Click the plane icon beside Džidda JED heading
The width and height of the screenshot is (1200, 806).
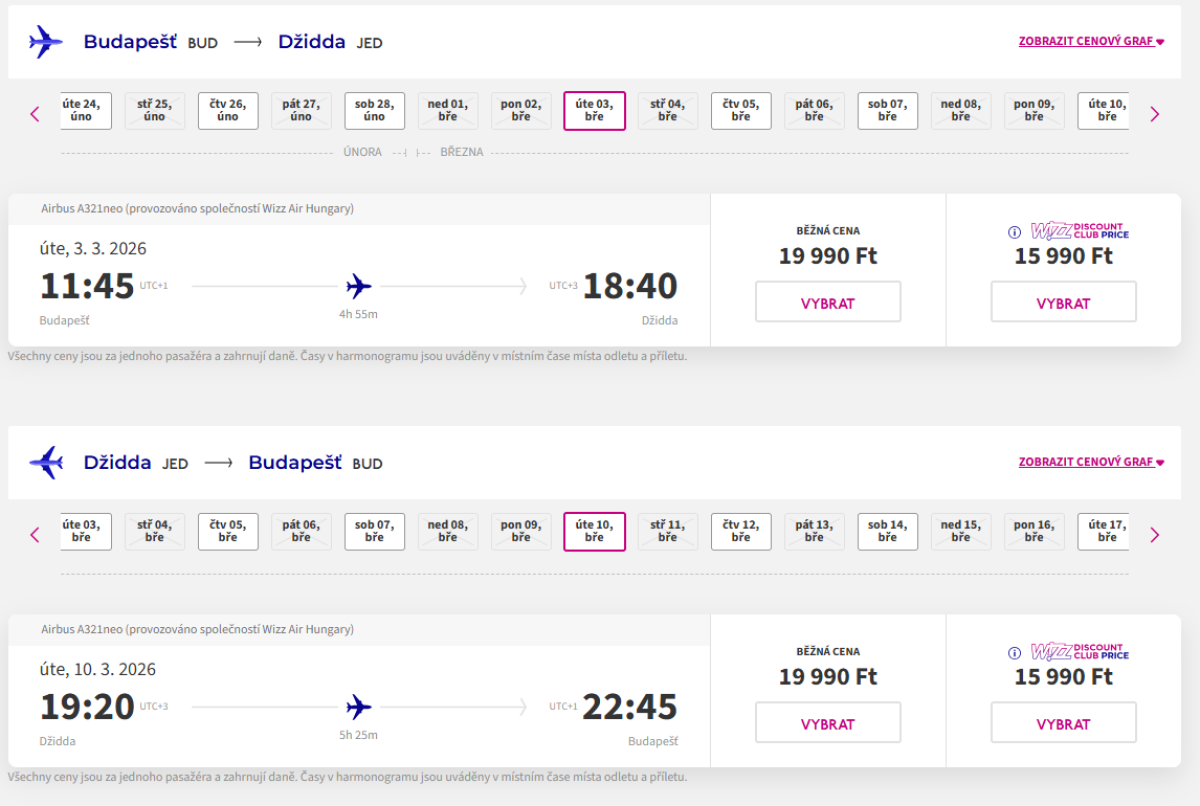46,463
